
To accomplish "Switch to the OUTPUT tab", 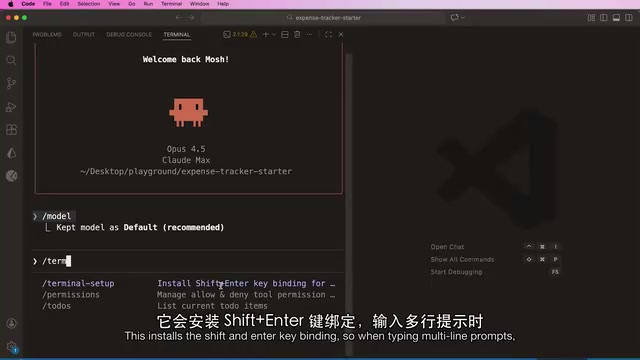I will [84, 35].
